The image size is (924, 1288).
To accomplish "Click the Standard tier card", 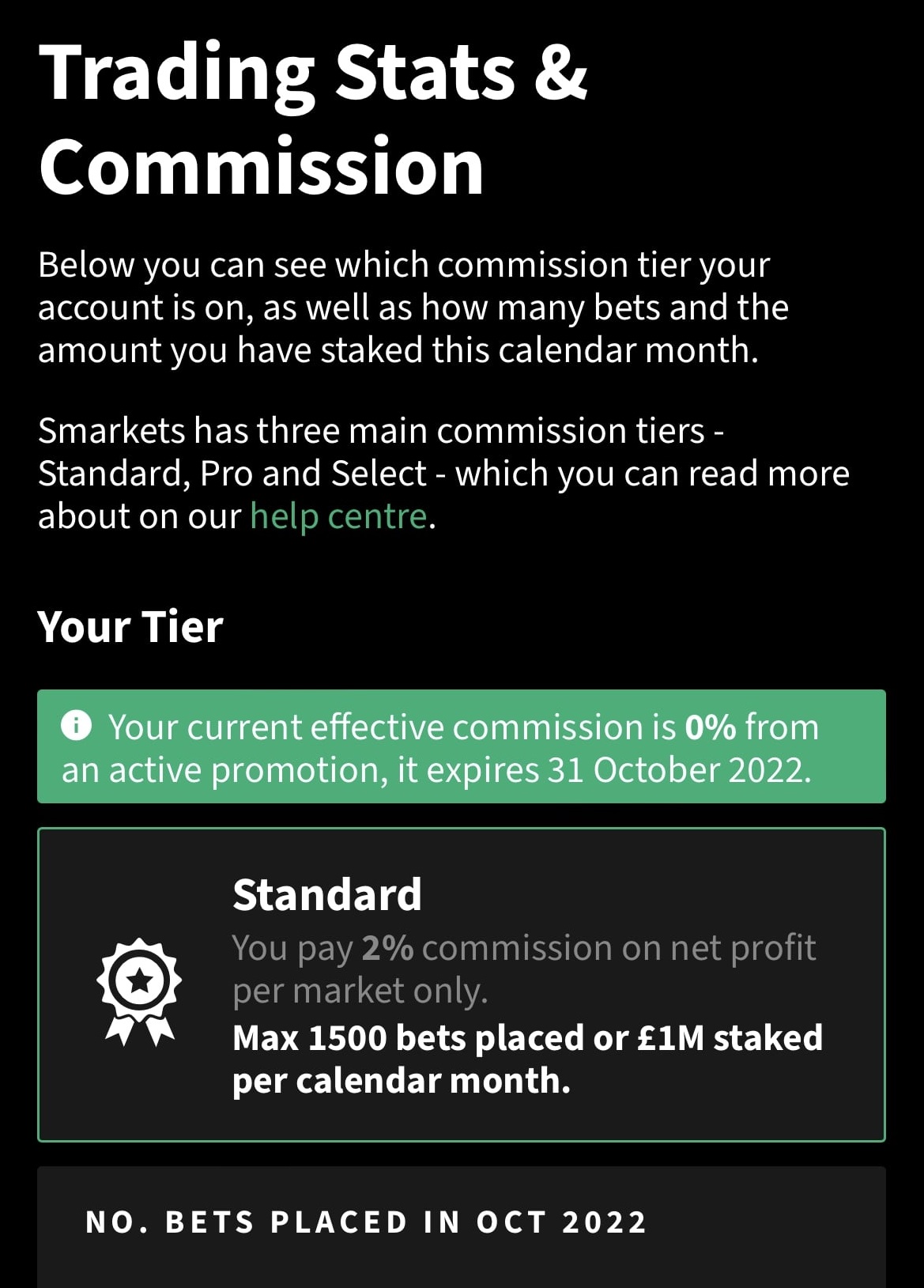I will pyautogui.click(x=461, y=984).
